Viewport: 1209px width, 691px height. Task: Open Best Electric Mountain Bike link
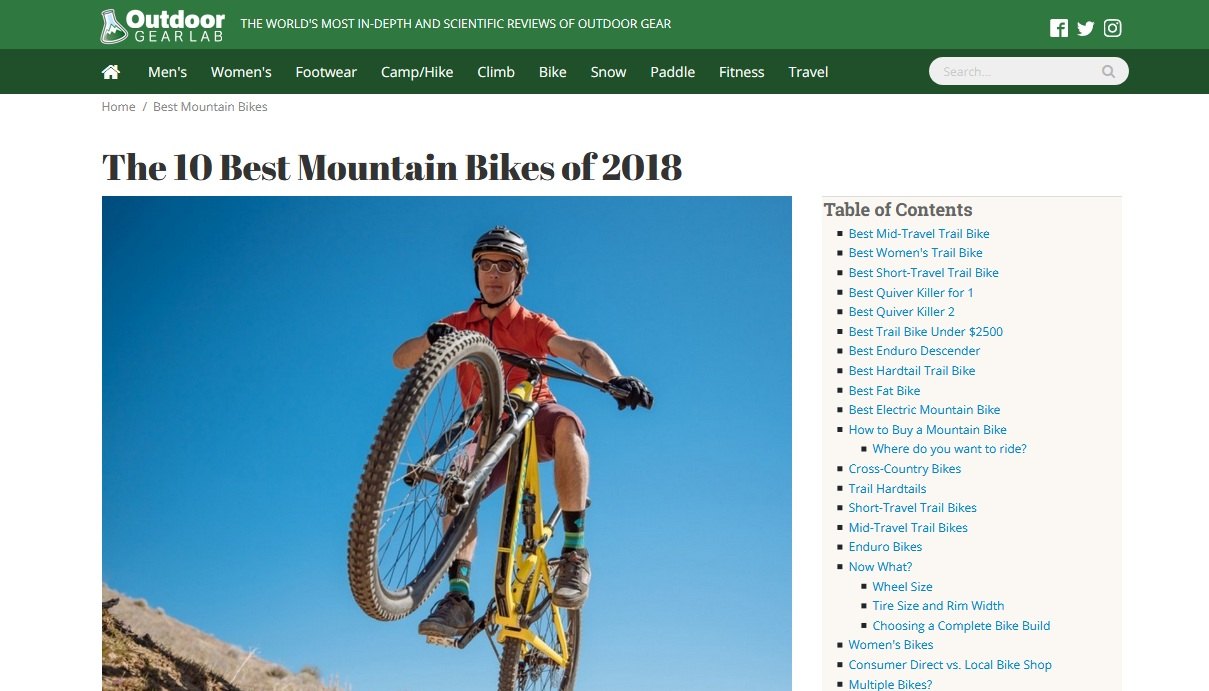click(924, 410)
